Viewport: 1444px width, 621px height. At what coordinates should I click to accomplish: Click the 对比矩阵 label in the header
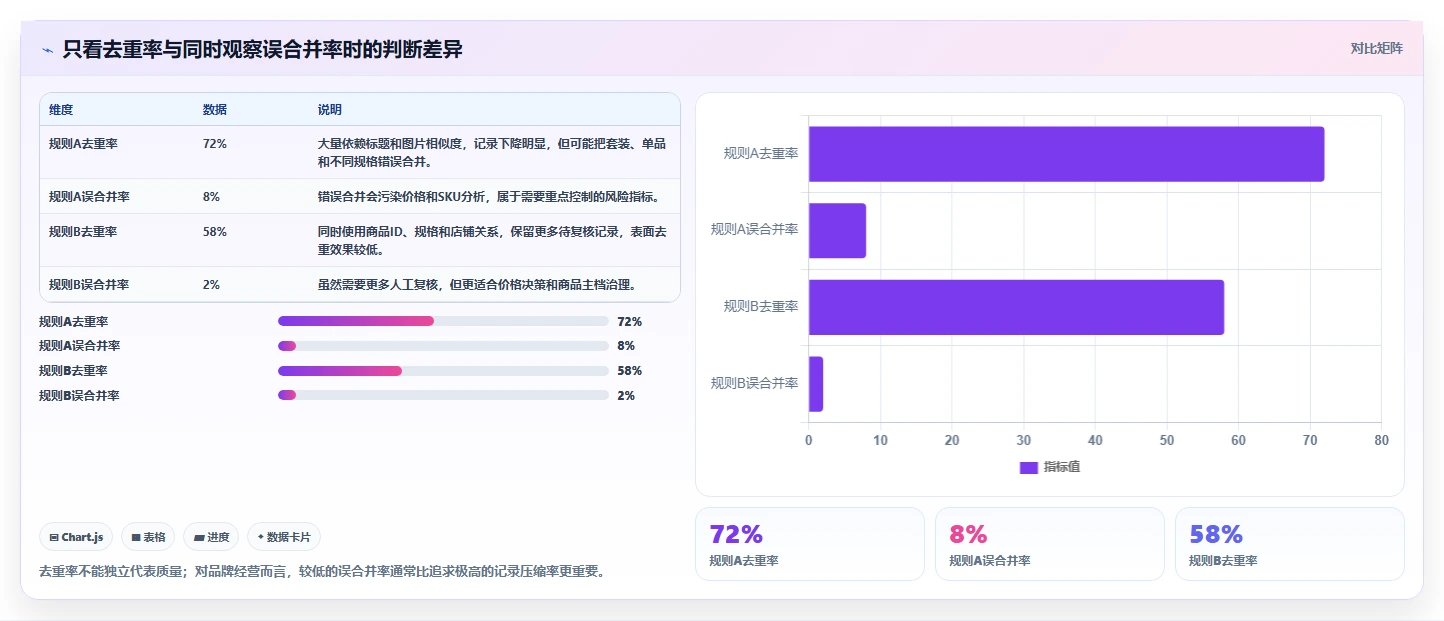click(1377, 48)
